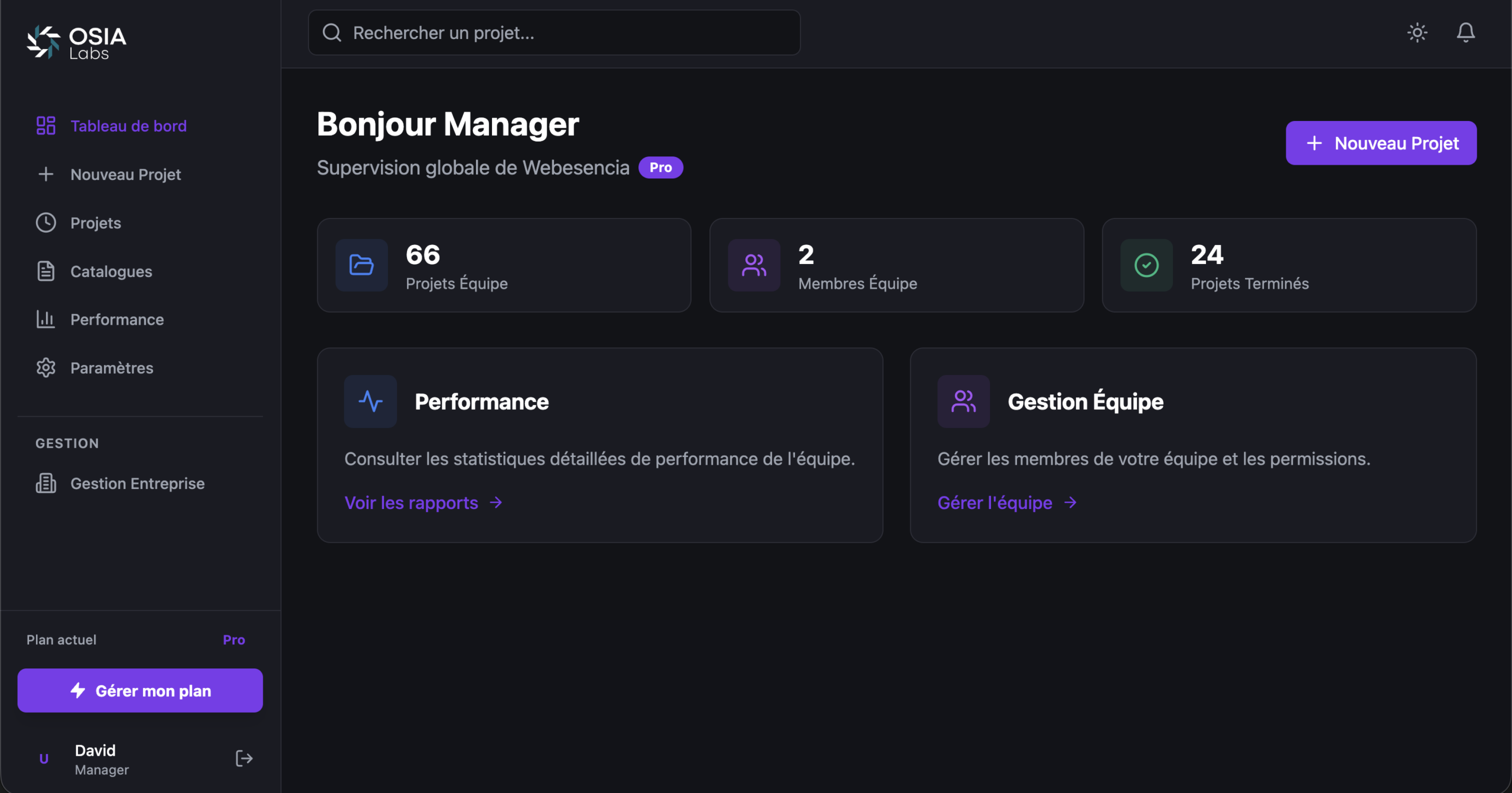Go to Projets in the sidebar
This screenshot has width=1512, height=793.
(96, 223)
